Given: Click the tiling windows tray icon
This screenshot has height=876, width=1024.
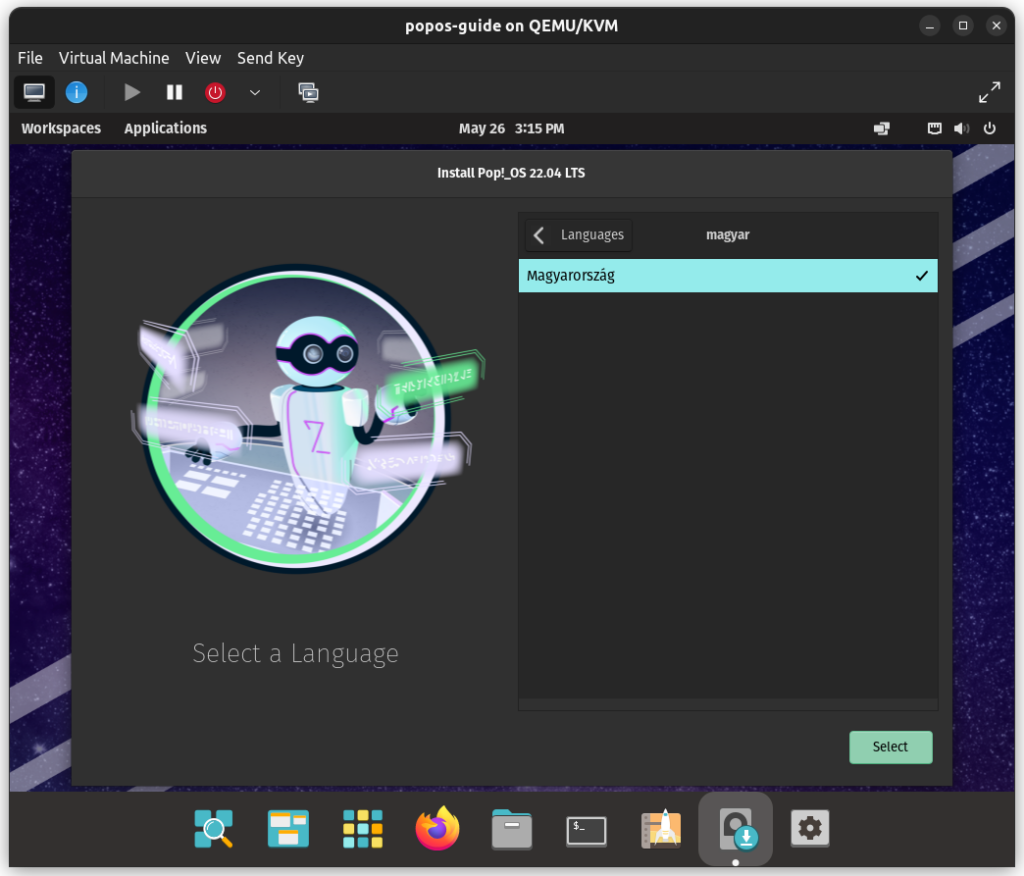Looking at the screenshot, I should (x=882, y=128).
